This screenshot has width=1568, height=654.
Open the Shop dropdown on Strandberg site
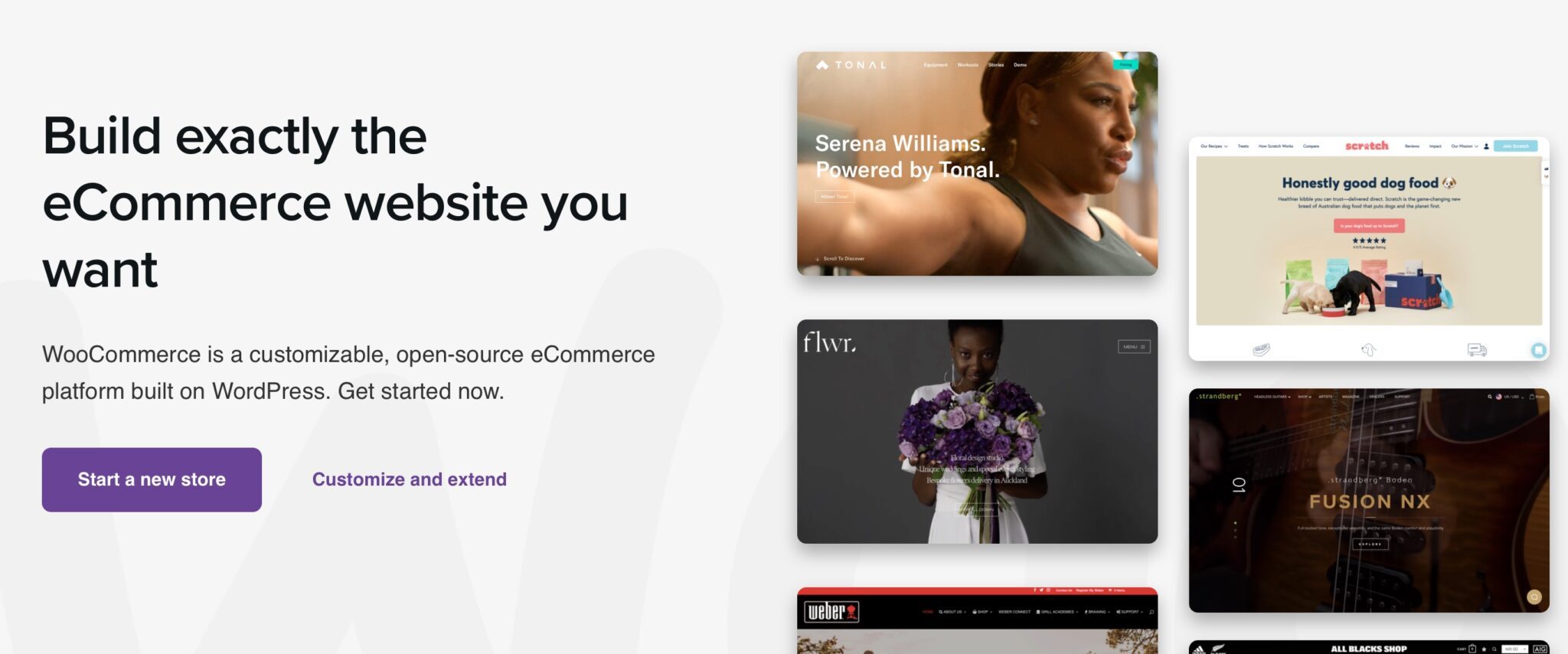[1304, 397]
